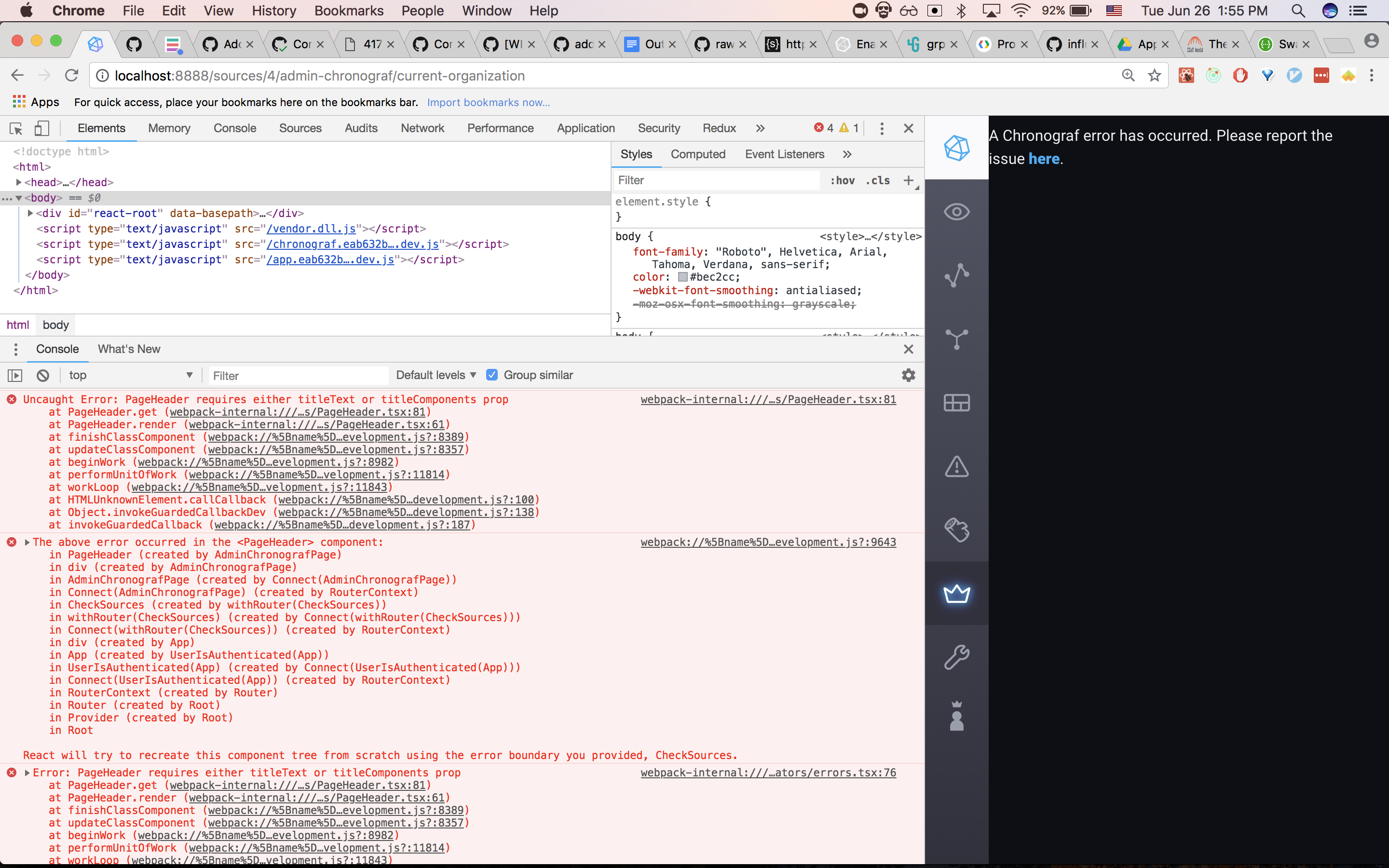Viewport: 1389px width, 868px height.
Task: Open console settings via the gear icon
Action: click(x=909, y=375)
